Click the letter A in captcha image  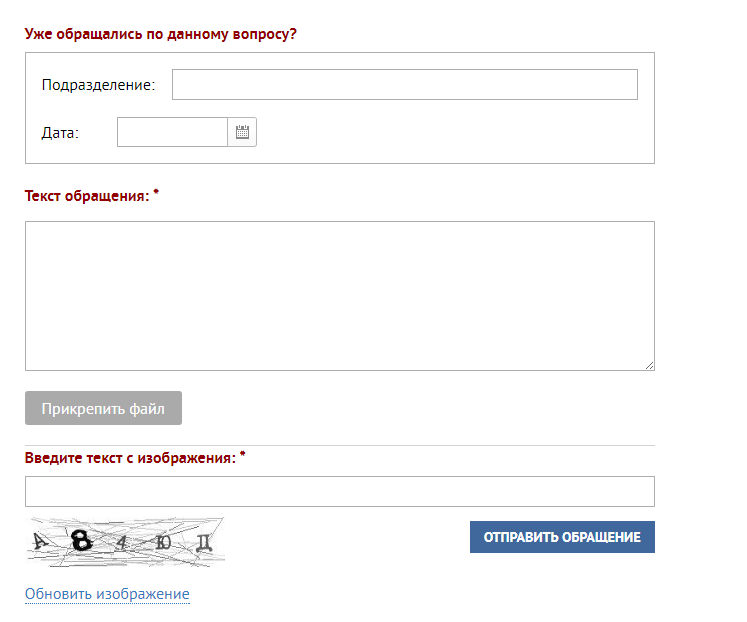(40, 541)
